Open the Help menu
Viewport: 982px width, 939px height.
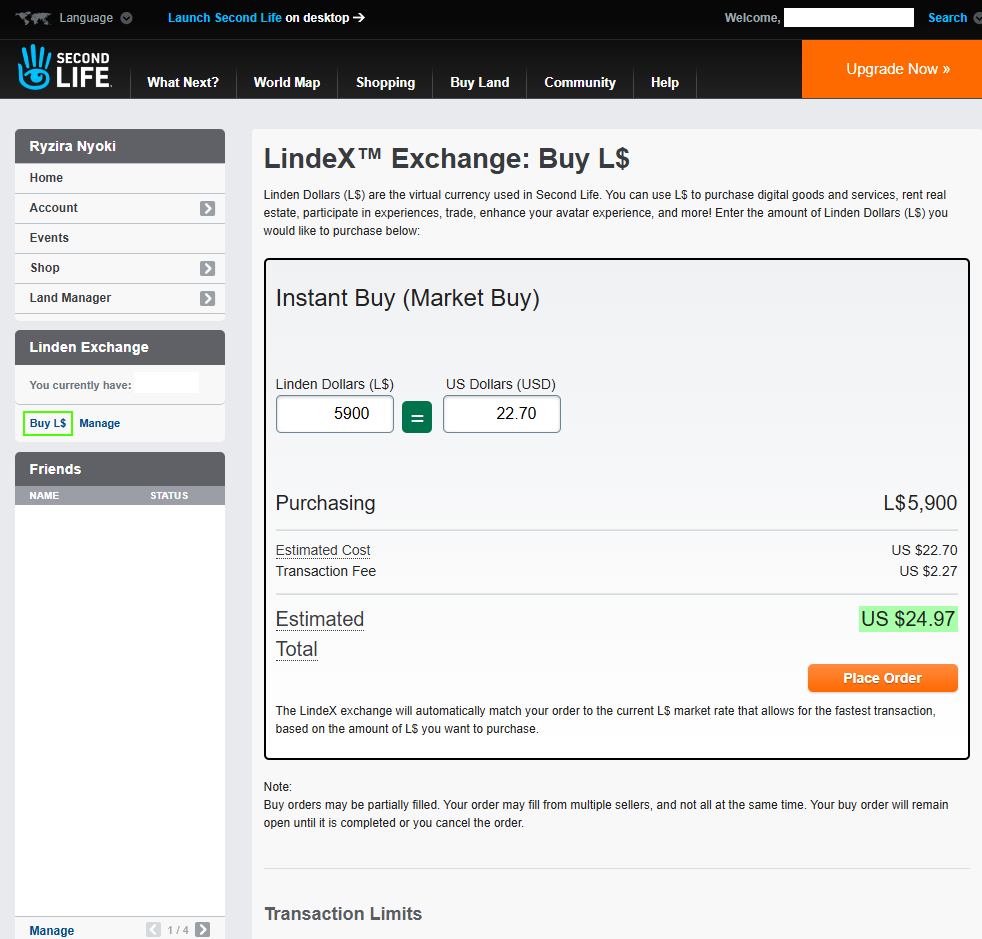click(x=664, y=83)
